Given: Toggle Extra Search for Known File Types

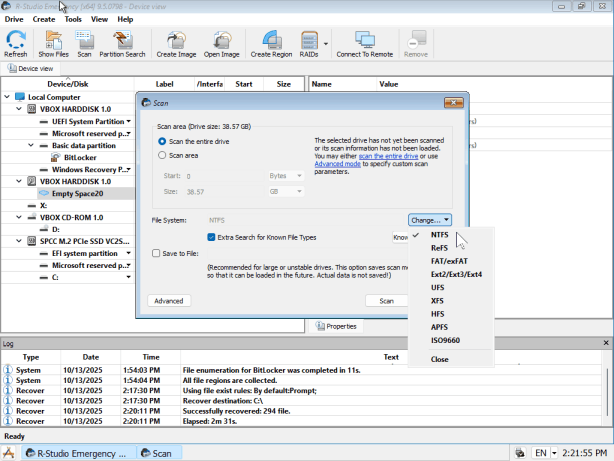Looking at the screenshot, I should (212, 237).
